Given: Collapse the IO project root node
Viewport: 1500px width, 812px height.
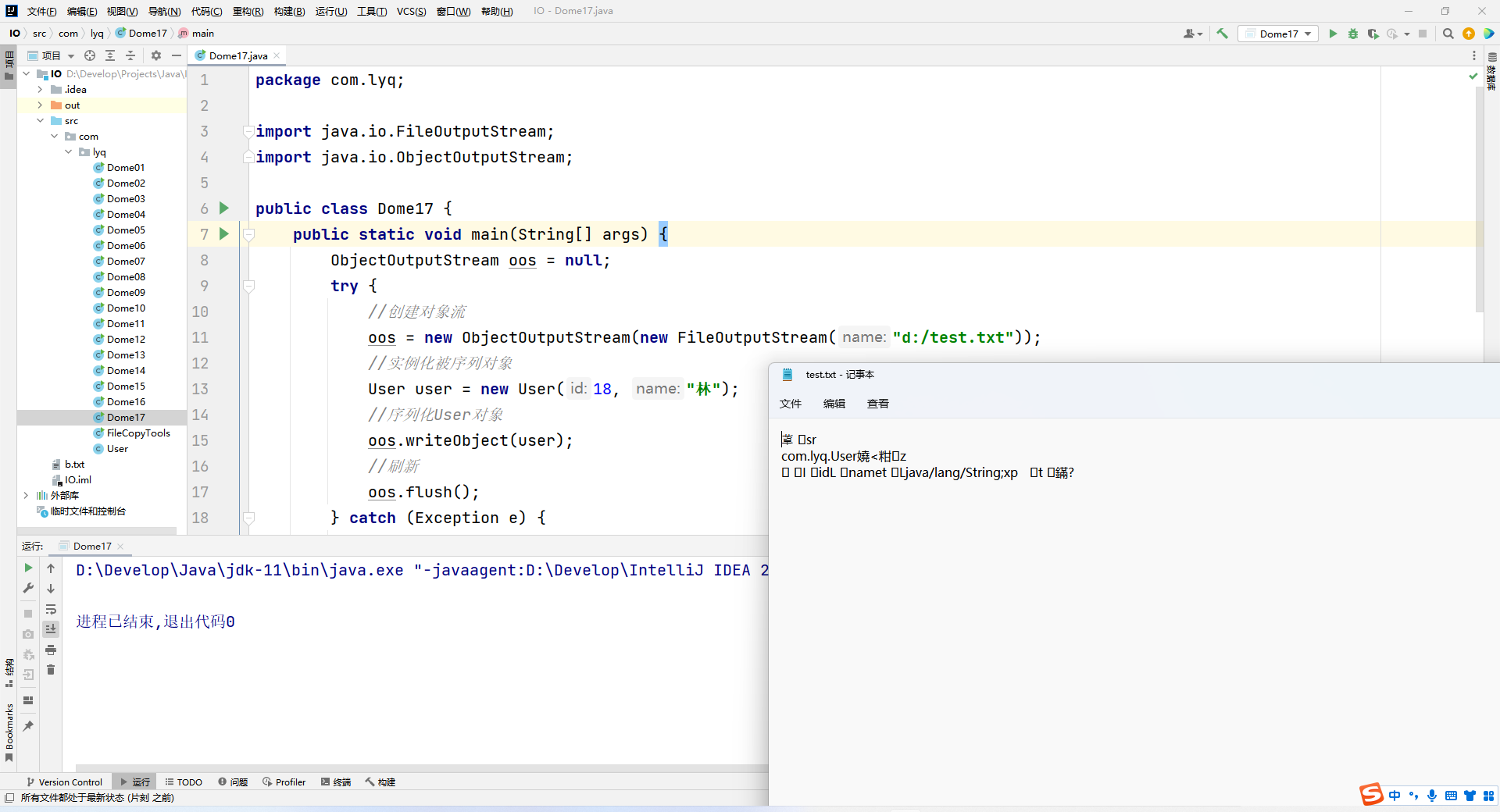Looking at the screenshot, I should pos(27,74).
